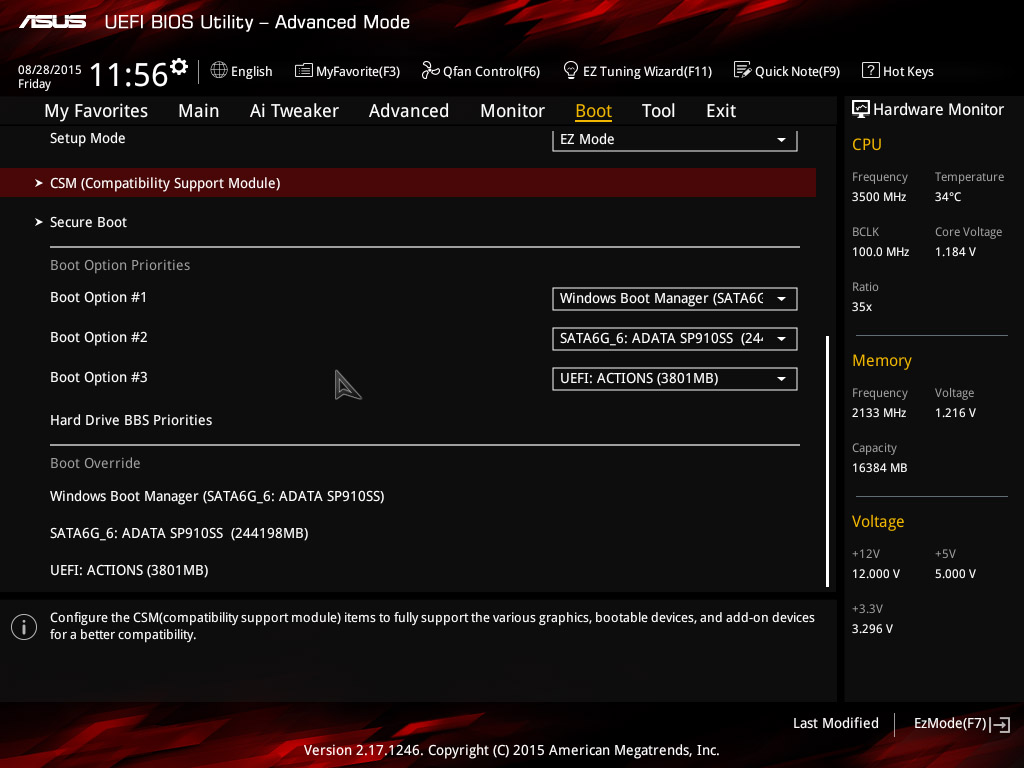The height and width of the screenshot is (768, 1024).
Task: Open Quick Note notepad icon
Action: [742, 70]
